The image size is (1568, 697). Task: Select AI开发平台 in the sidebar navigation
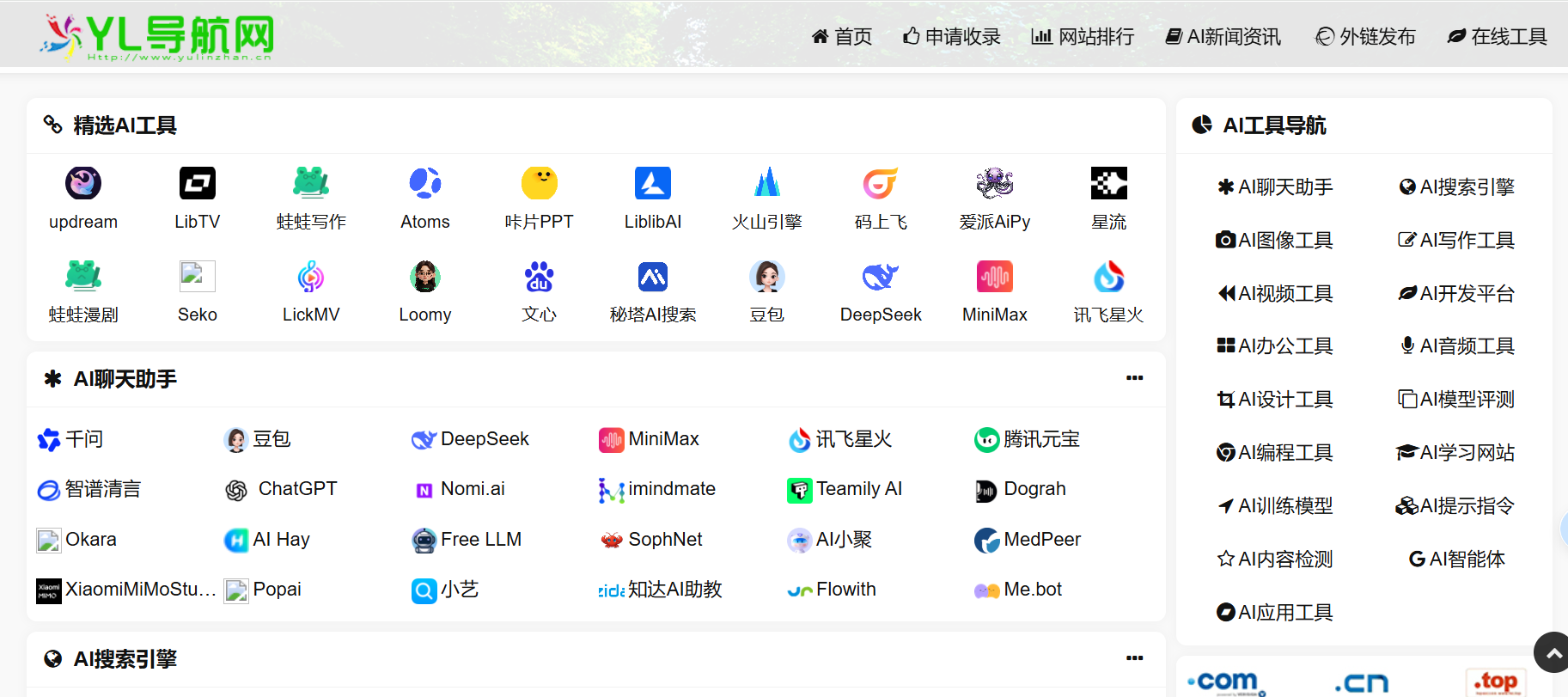click(1456, 293)
